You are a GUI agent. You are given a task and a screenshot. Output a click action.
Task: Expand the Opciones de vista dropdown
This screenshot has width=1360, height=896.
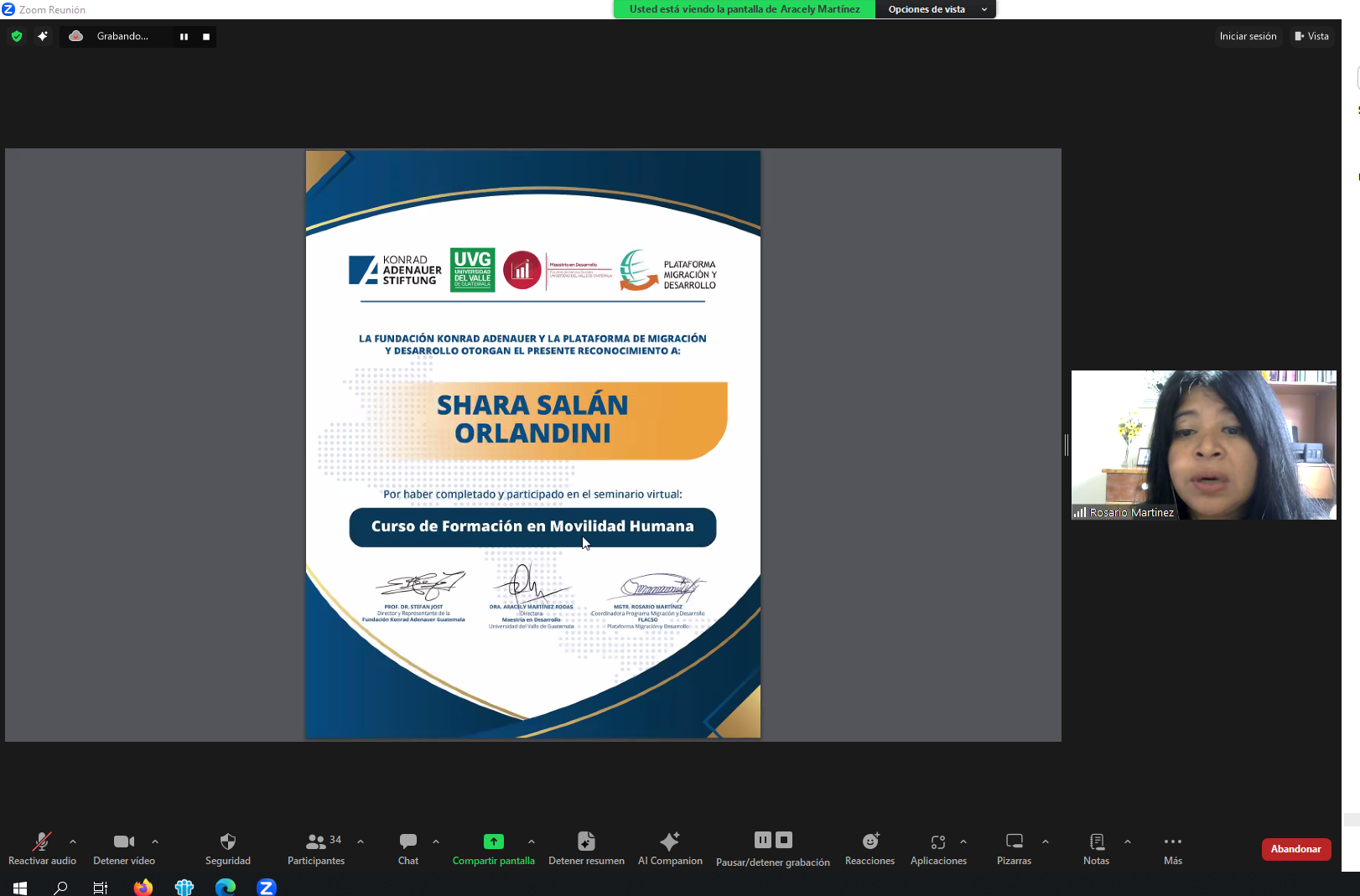pyautogui.click(x=935, y=9)
